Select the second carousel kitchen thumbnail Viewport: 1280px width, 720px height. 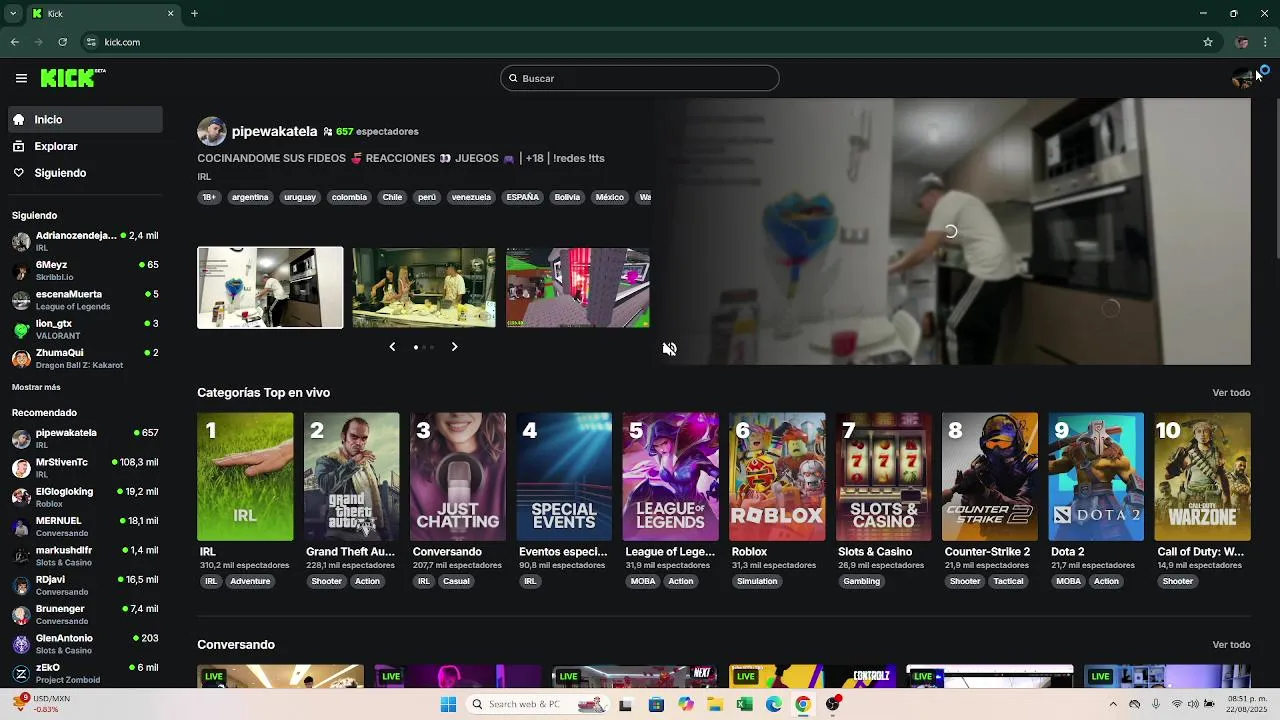(424, 287)
